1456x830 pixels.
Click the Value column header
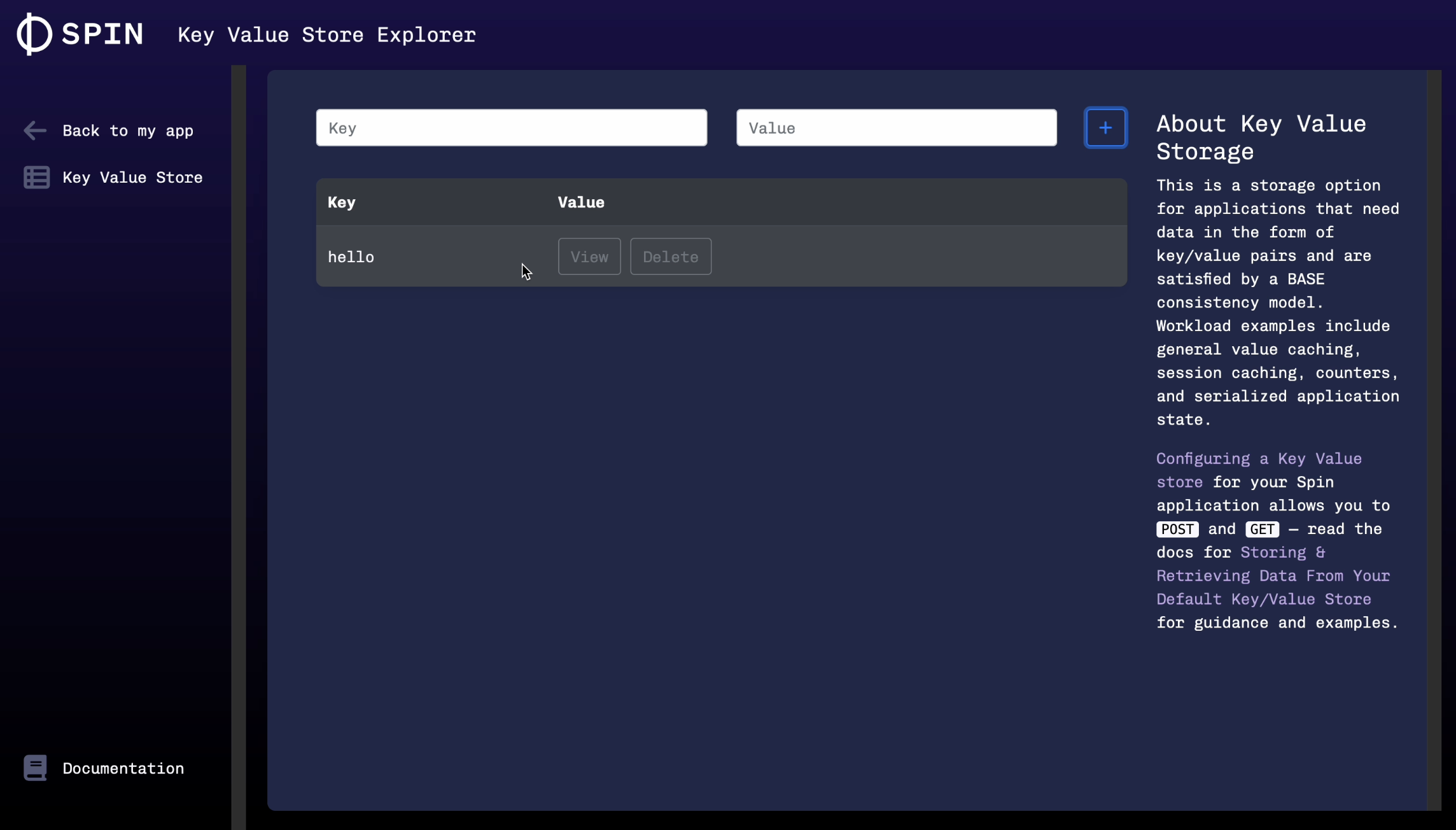(581, 202)
